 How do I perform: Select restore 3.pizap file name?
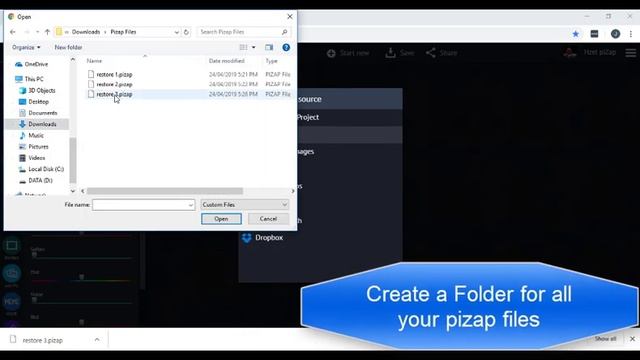[114, 94]
